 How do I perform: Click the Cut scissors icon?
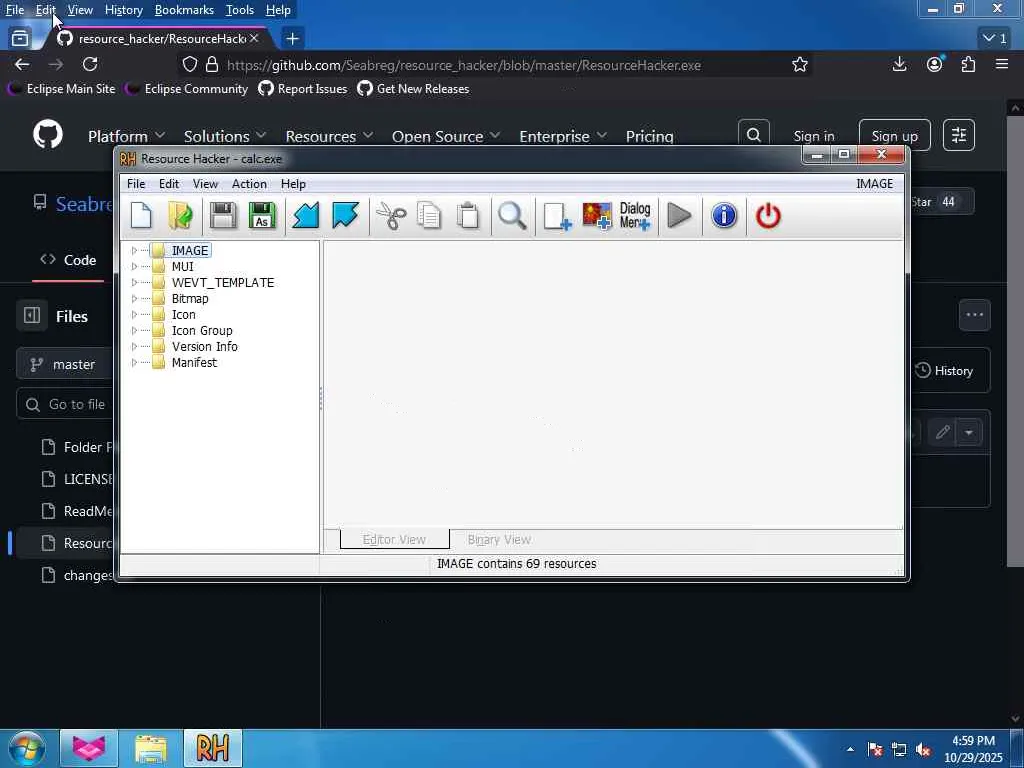[x=391, y=216]
